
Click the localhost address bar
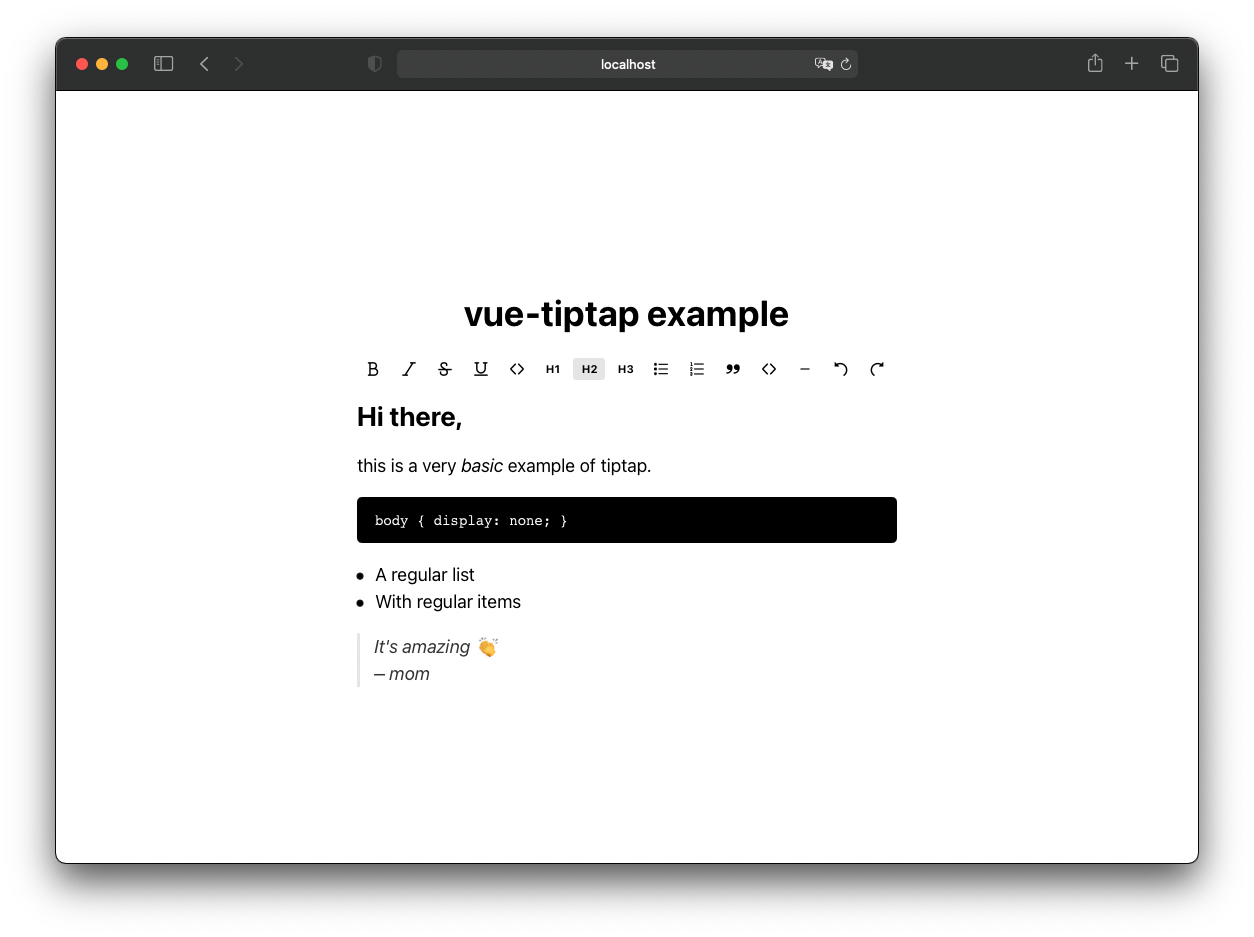[x=627, y=64]
